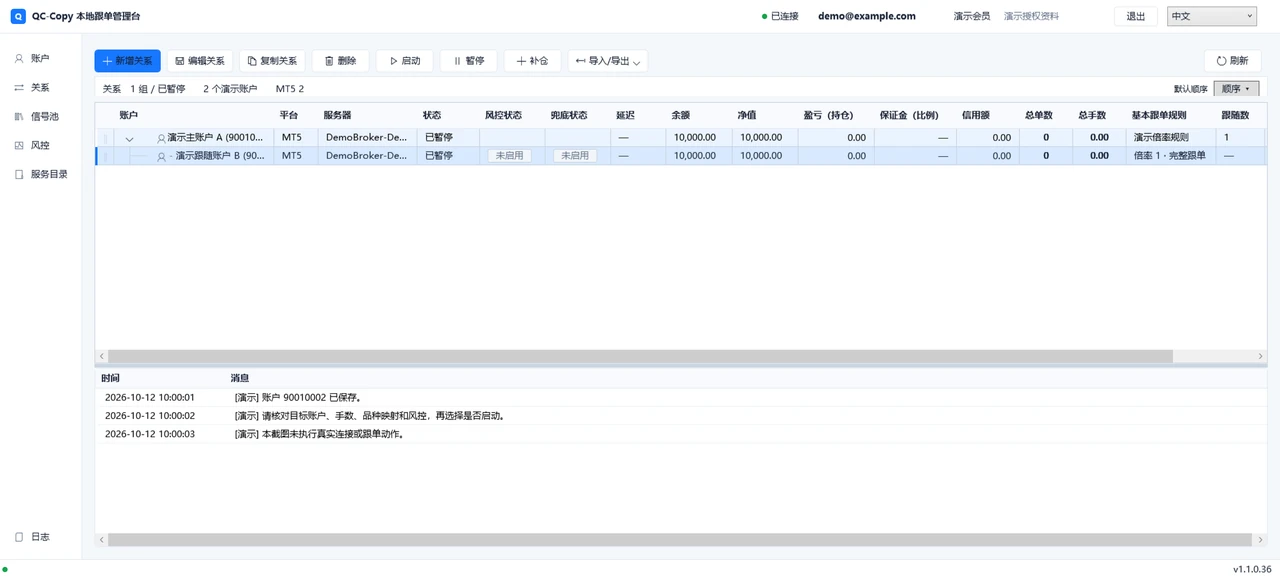Image resolution: width=1280 pixels, height=579 pixels.
Task: Click the 信用额 column header
Action: click(976, 115)
